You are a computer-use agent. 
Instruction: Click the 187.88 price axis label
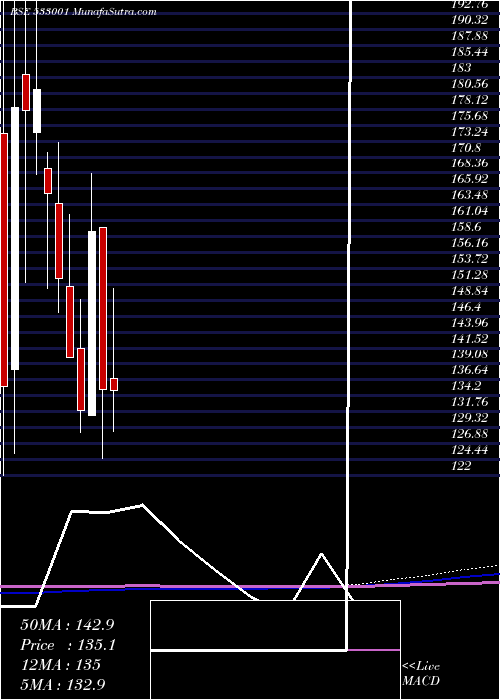point(470,36)
